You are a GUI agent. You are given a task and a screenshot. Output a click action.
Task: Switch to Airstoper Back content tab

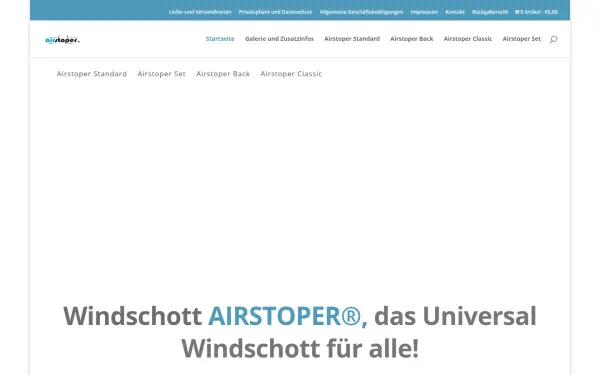[x=223, y=73]
